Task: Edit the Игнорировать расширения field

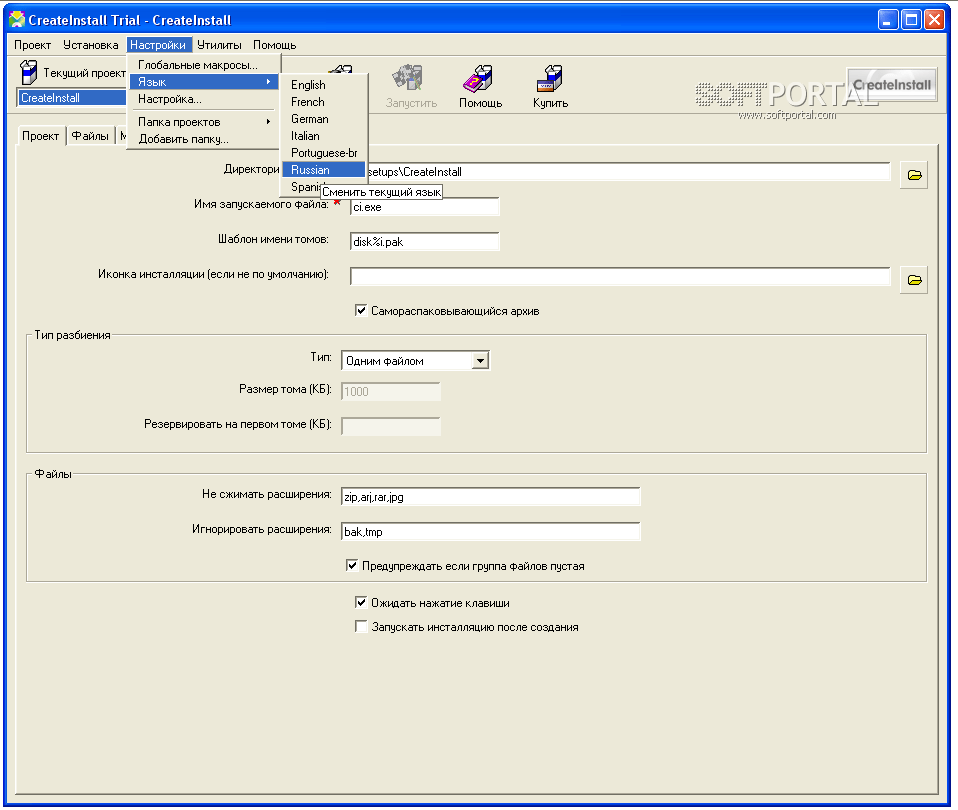Action: [491, 531]
